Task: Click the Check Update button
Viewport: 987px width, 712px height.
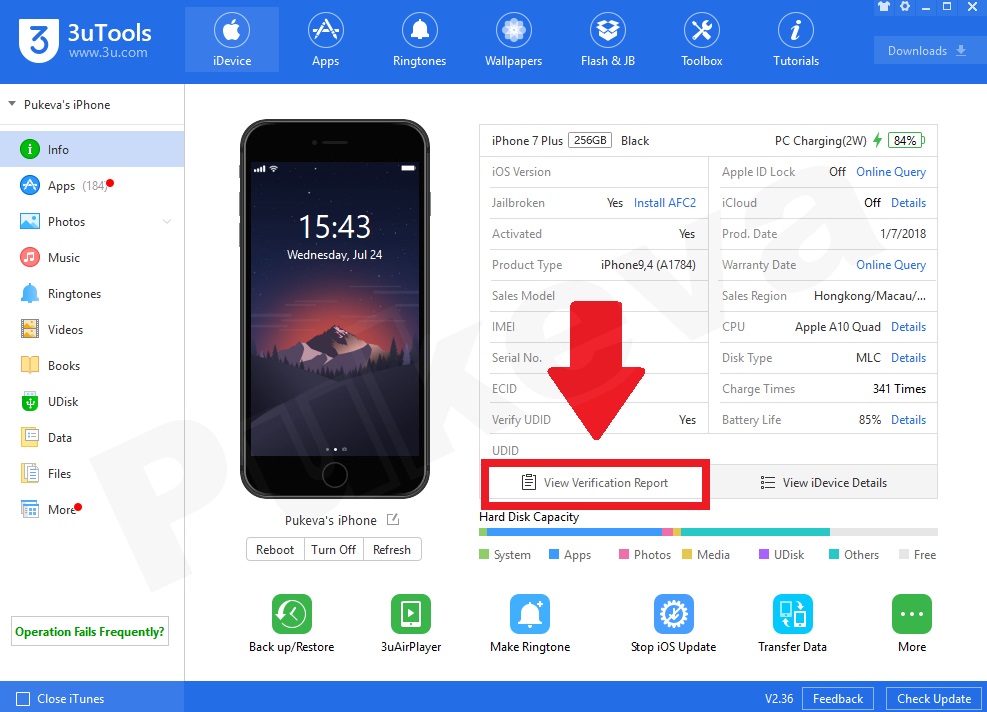Action: (934, 699)
